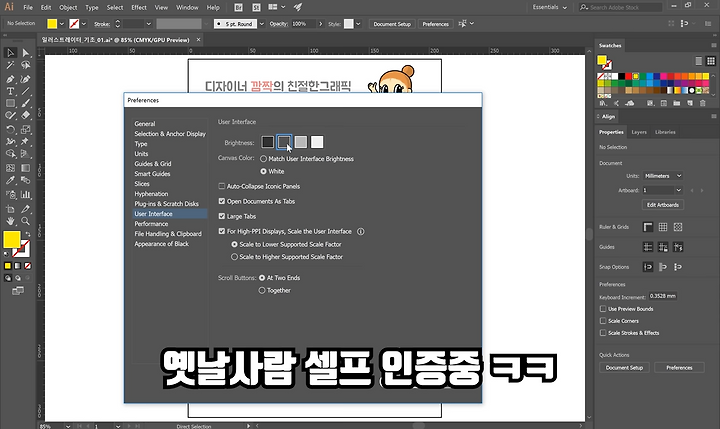Select the Gradient tool

26,168
